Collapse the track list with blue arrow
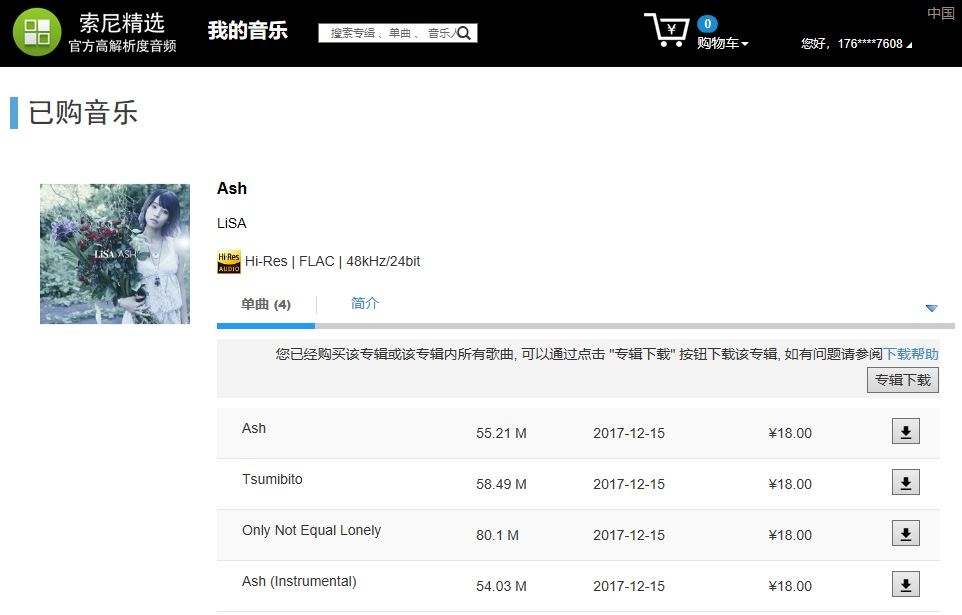The height and width of the screenshot is (615, 962). (931, 308)
